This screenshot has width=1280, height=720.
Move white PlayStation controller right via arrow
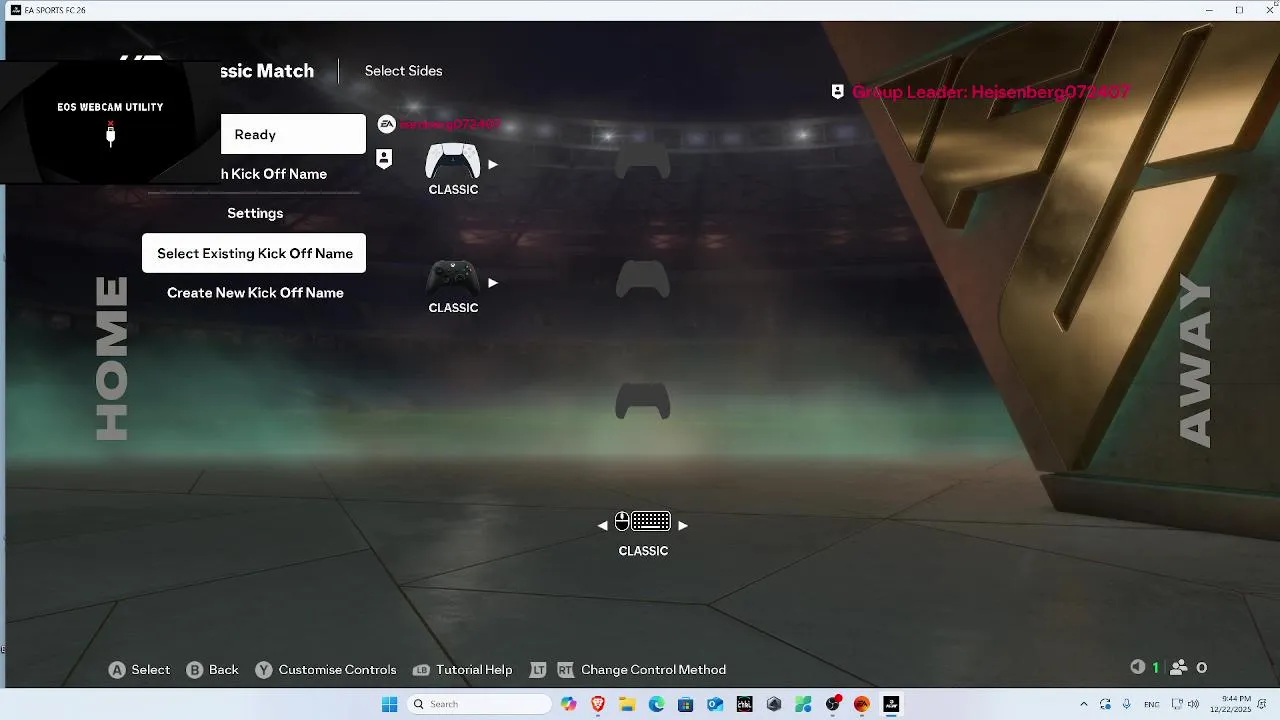tap(492, 165)
